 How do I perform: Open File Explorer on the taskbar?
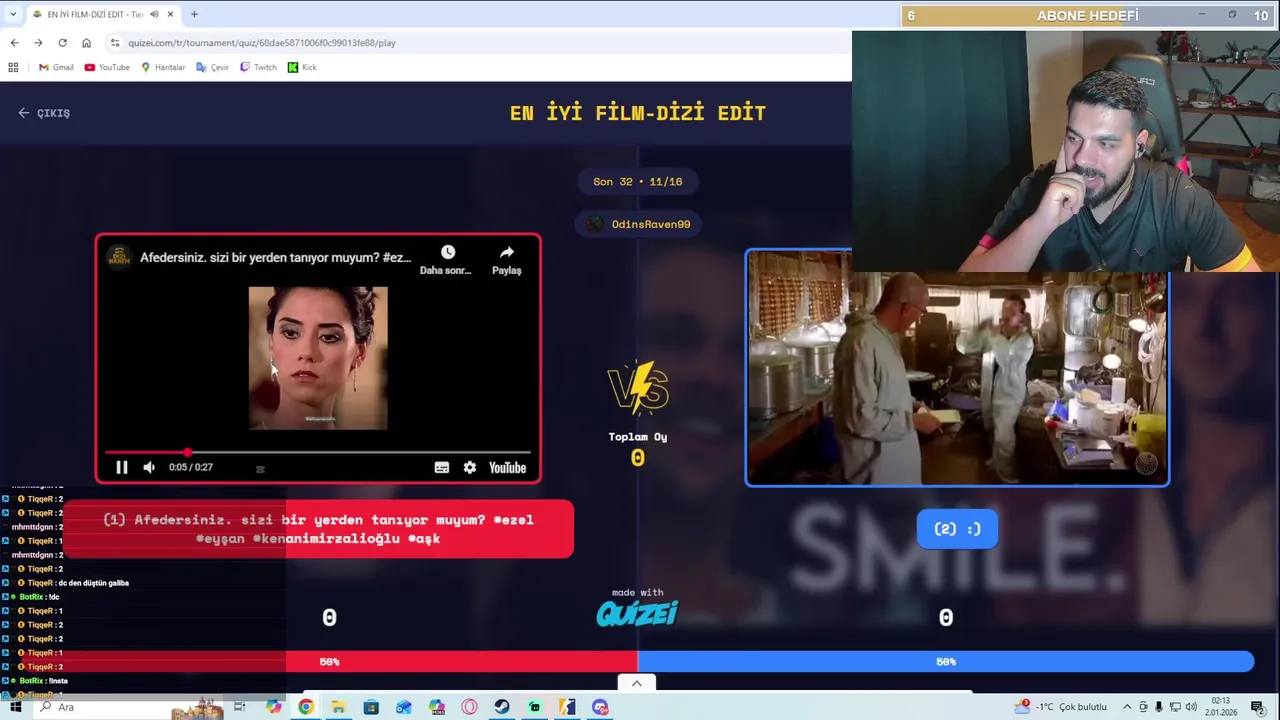click(x=338, y=707)
